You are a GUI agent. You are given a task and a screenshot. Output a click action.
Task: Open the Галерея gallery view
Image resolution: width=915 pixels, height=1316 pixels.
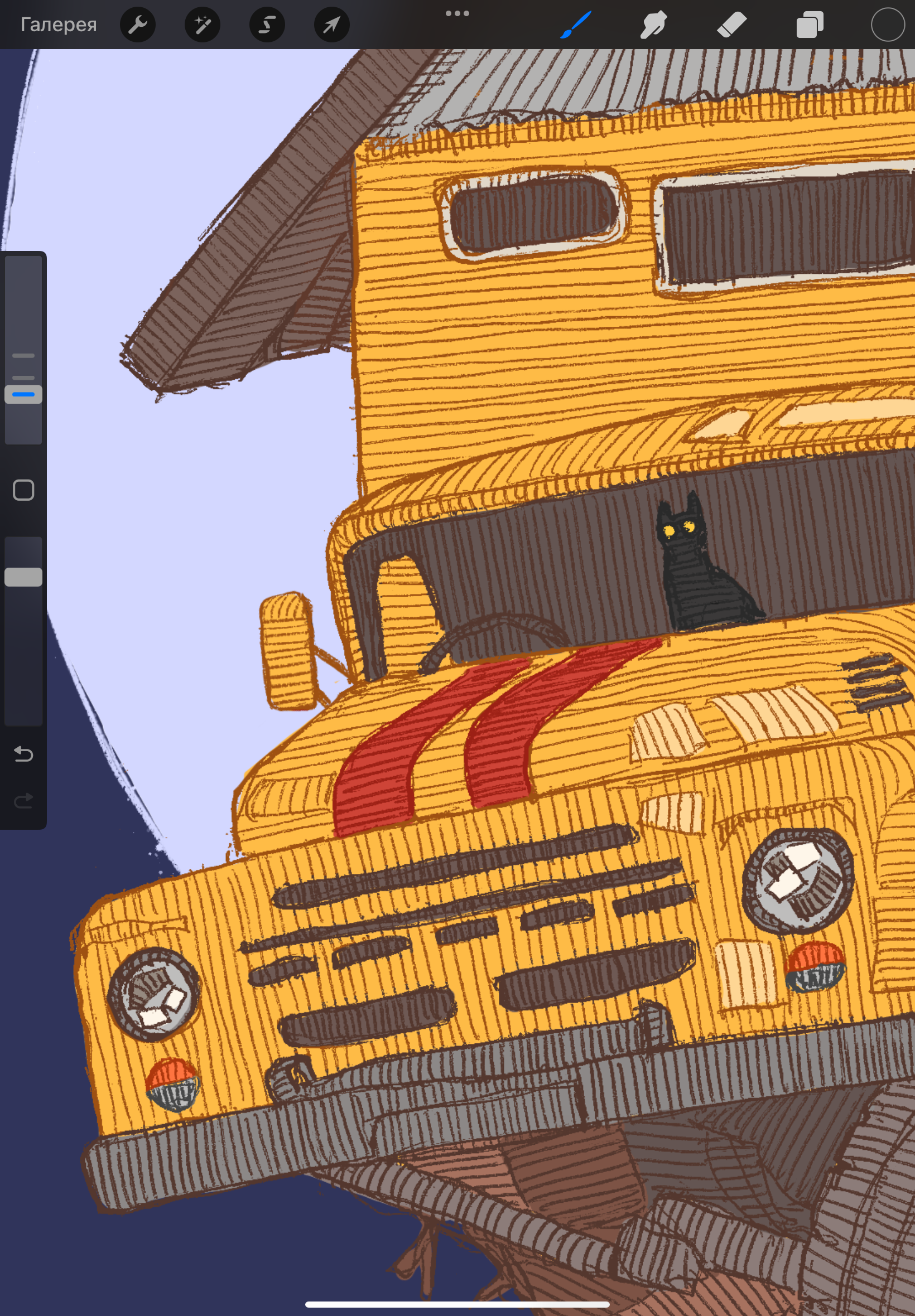(x=59, y=25)
